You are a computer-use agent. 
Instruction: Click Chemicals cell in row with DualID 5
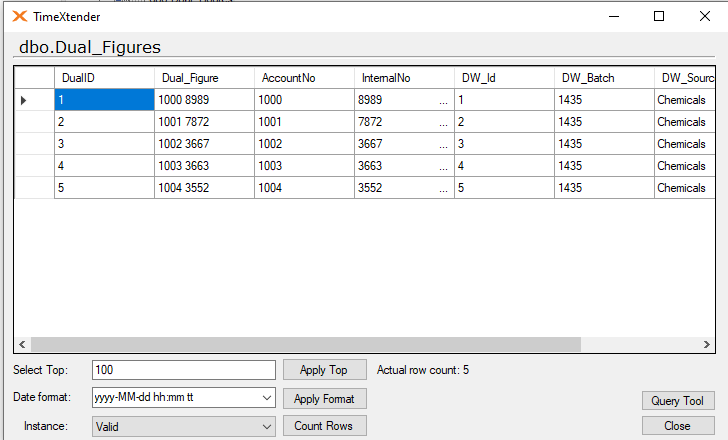pos(685,188)
